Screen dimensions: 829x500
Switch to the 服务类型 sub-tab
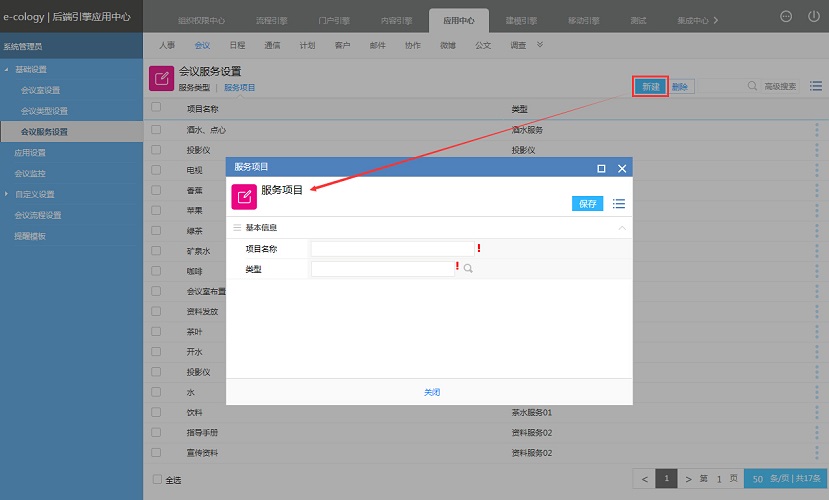pos(195,88)
